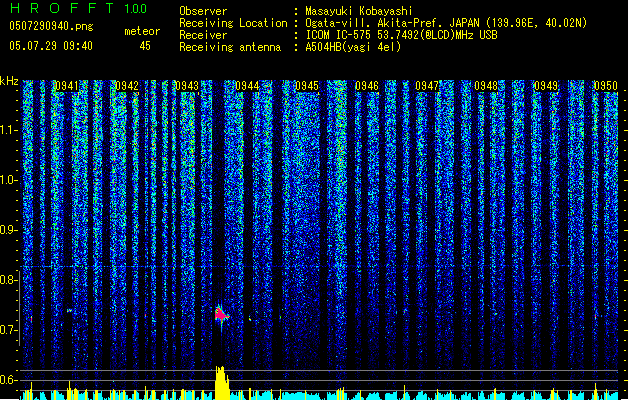The width and height of the screenshot is (629, 400).
Task: Click the 0946 time marker
Action: (367, 86)
